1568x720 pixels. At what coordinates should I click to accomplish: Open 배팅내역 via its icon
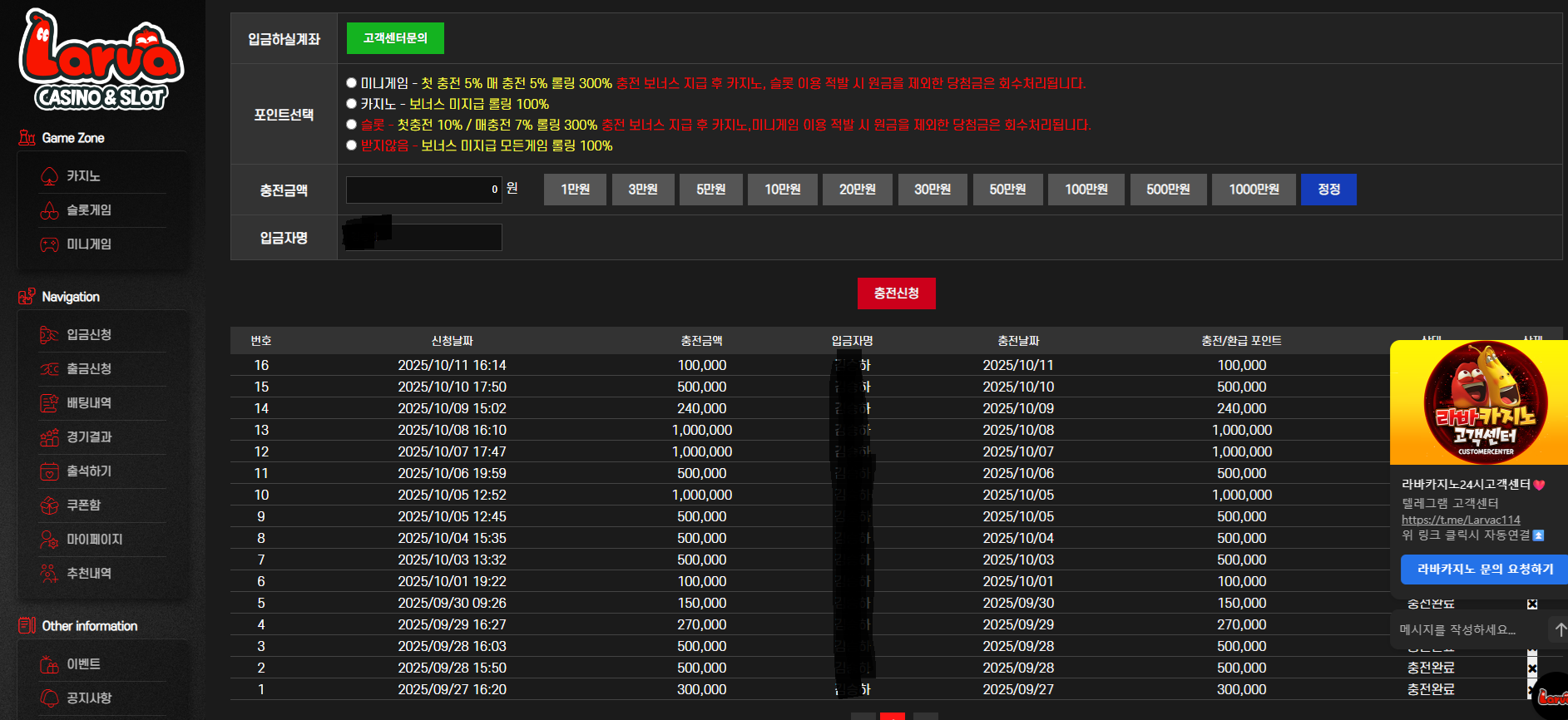coord(49,402)
